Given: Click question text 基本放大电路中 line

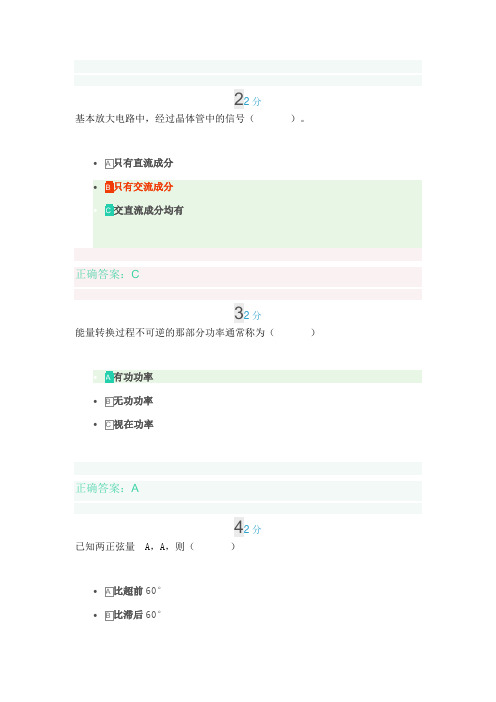Looking at the screenshot, I should coord(190,119).
